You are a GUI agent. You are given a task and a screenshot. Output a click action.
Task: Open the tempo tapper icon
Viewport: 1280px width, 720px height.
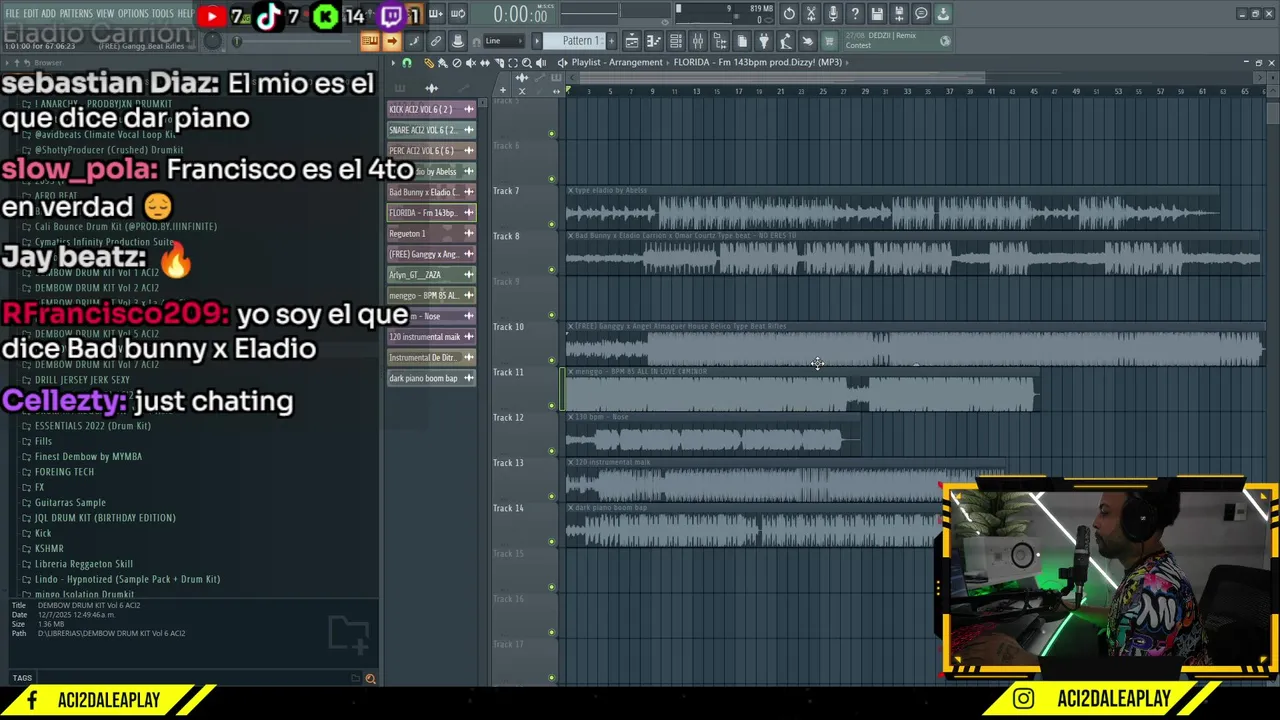[x=786, y=41]
